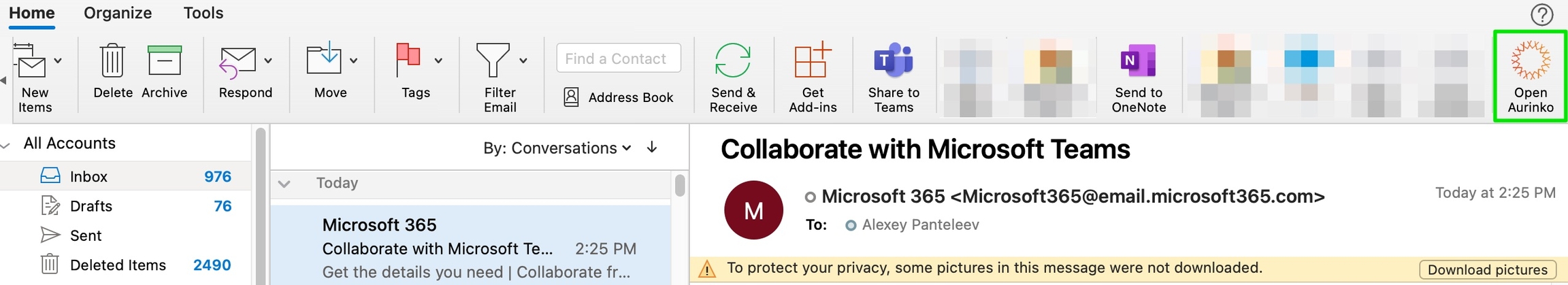Collapse the All Accounts folder tree
The height and width of the screenshot is (285, 1568).
pyautogui.click(x=7, y=144)
